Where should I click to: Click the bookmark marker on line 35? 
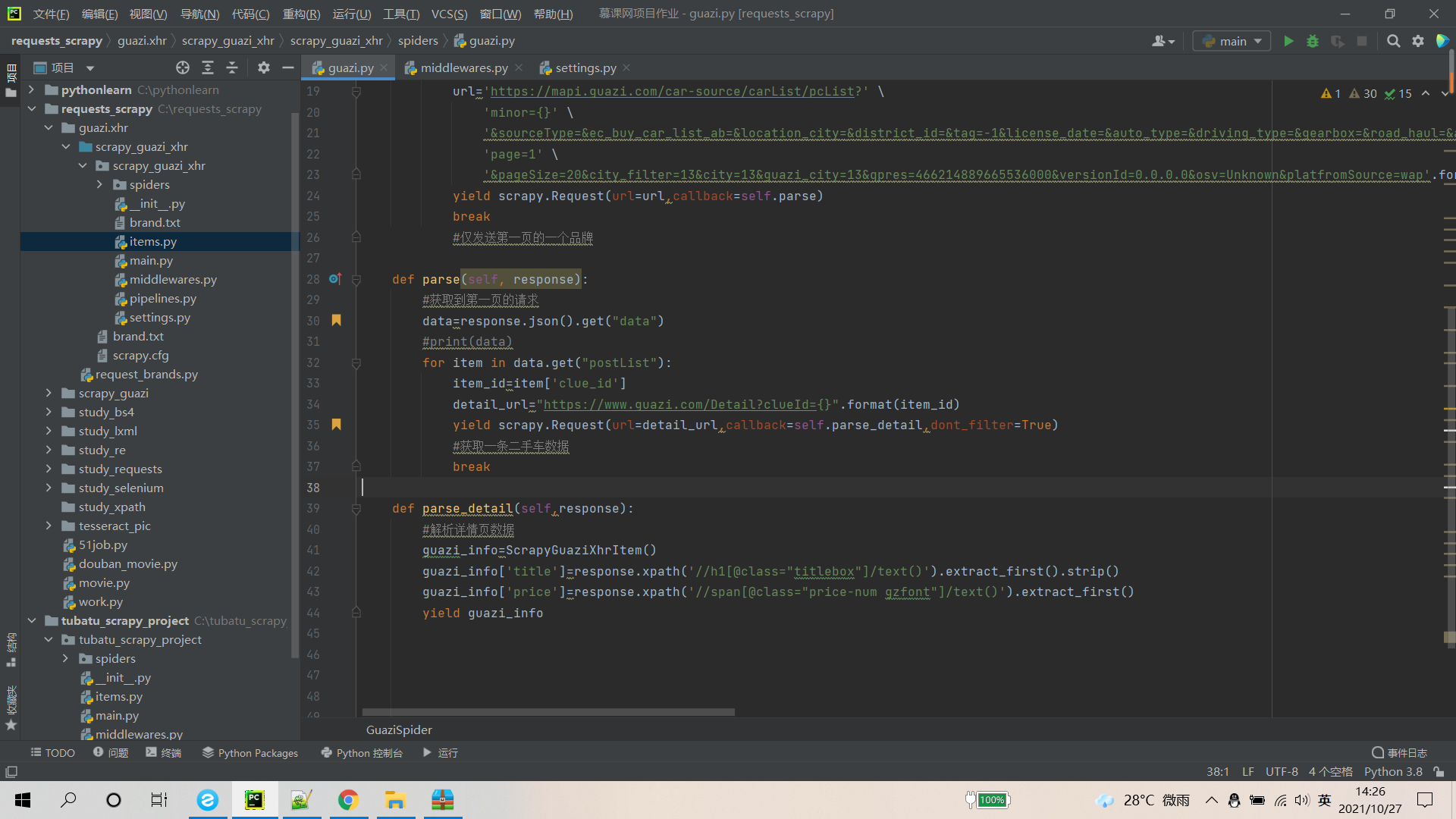point(337,424)
